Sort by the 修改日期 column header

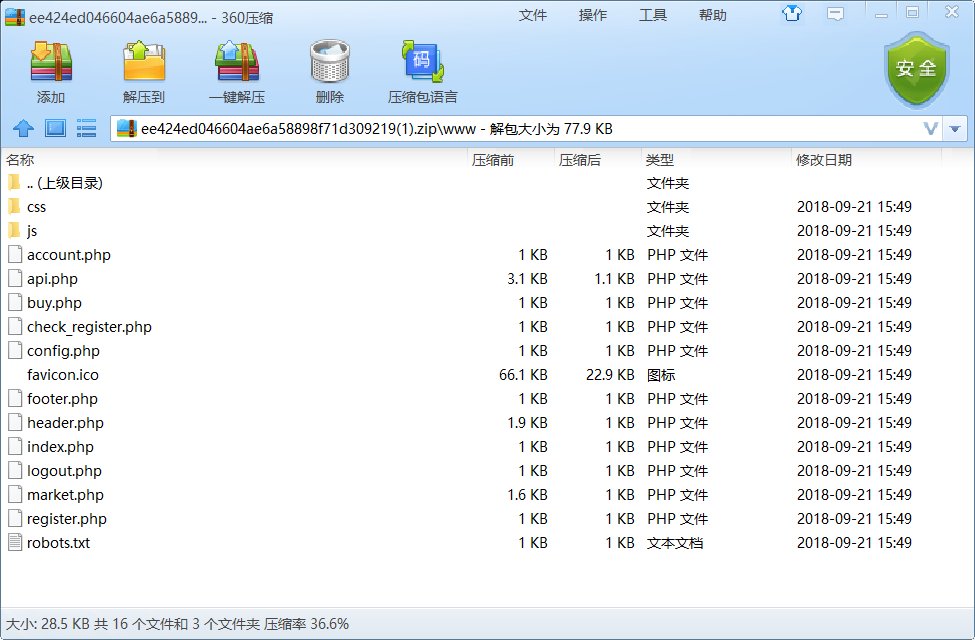(x=824, y=160)
